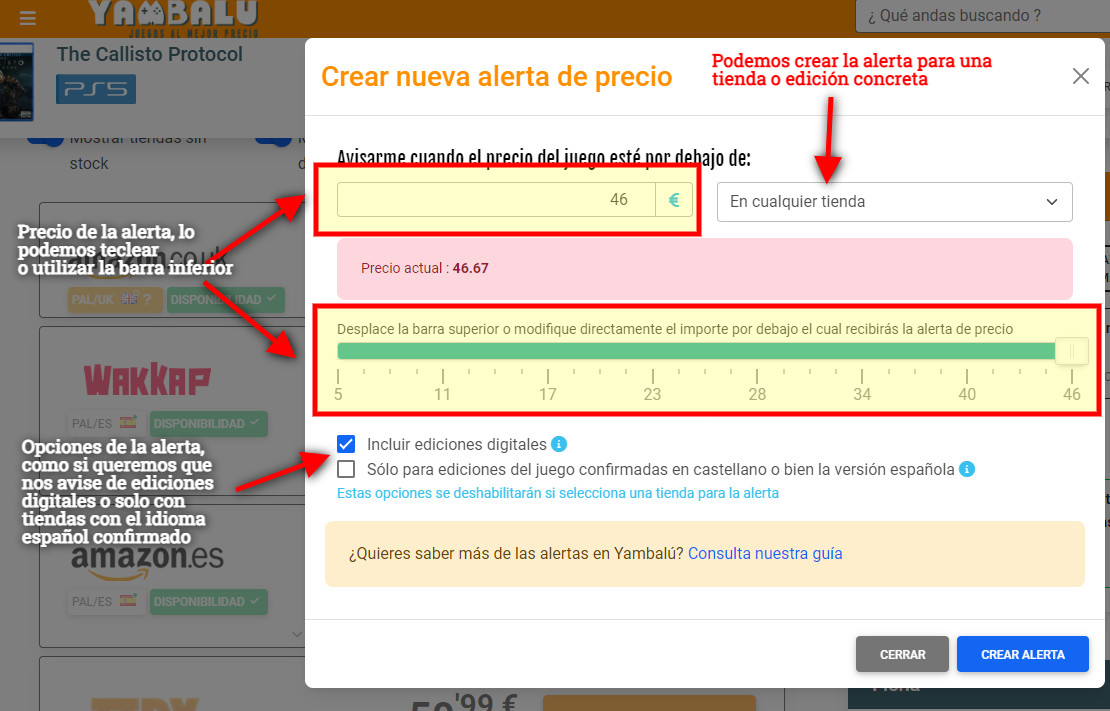Screen dimensions: 1110x711
Task: Uncheck Incluir ediciones digitales checkbox
Action: coord(346,444)
